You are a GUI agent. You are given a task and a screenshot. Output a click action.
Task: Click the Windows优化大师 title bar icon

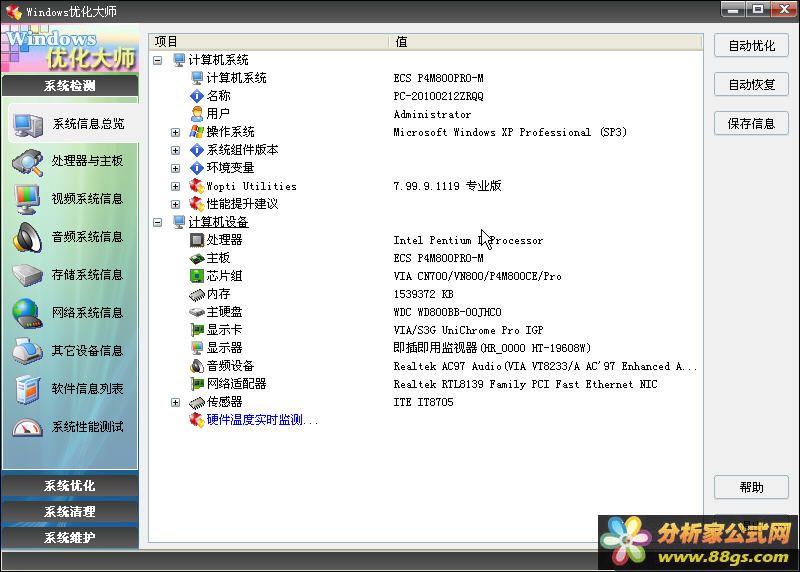pos(14,11)
